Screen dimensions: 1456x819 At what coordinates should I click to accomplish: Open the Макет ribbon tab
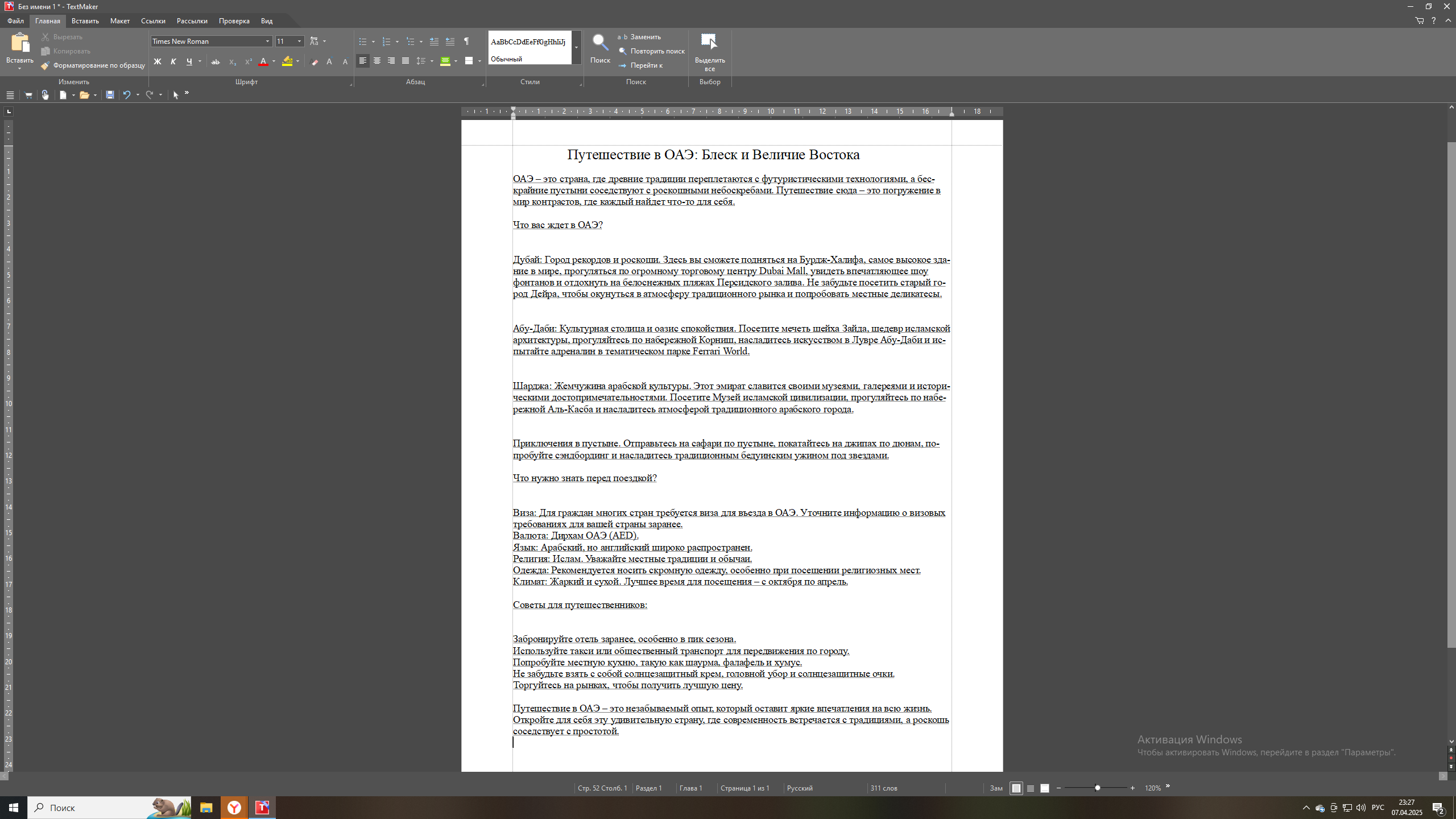pos(119,21)
